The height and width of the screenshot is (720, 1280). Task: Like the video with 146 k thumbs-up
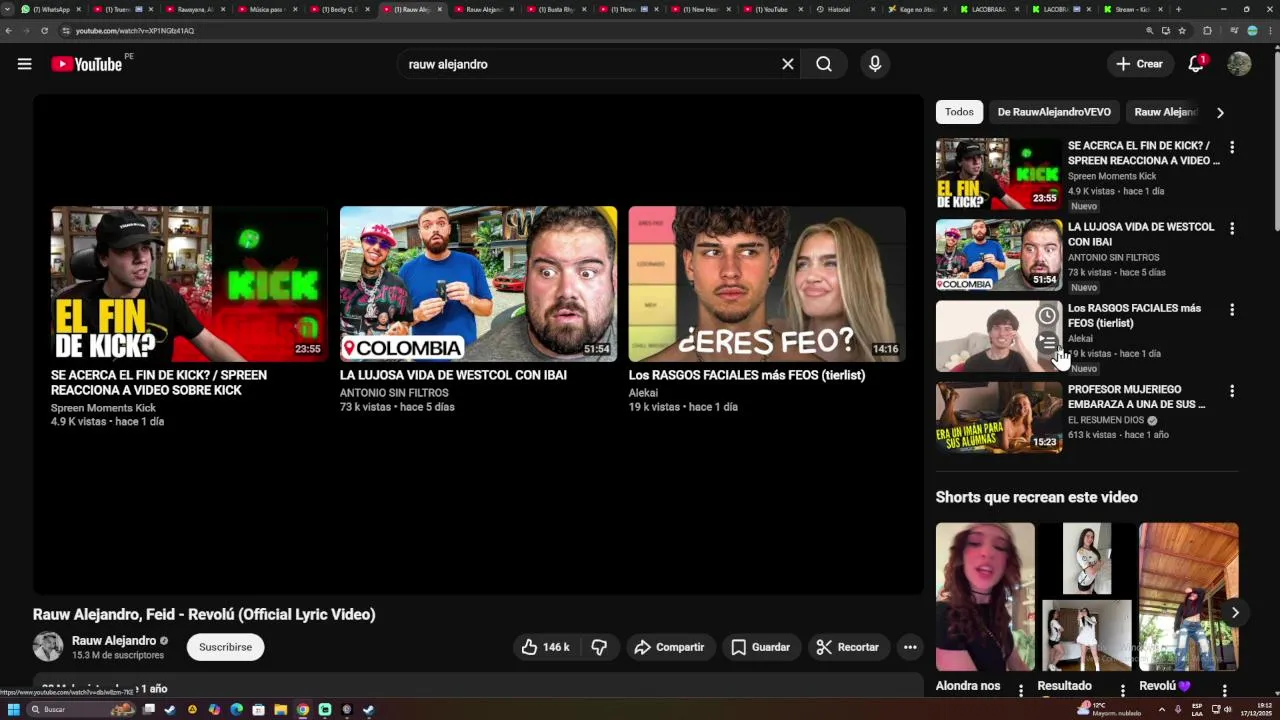[546, 647]
